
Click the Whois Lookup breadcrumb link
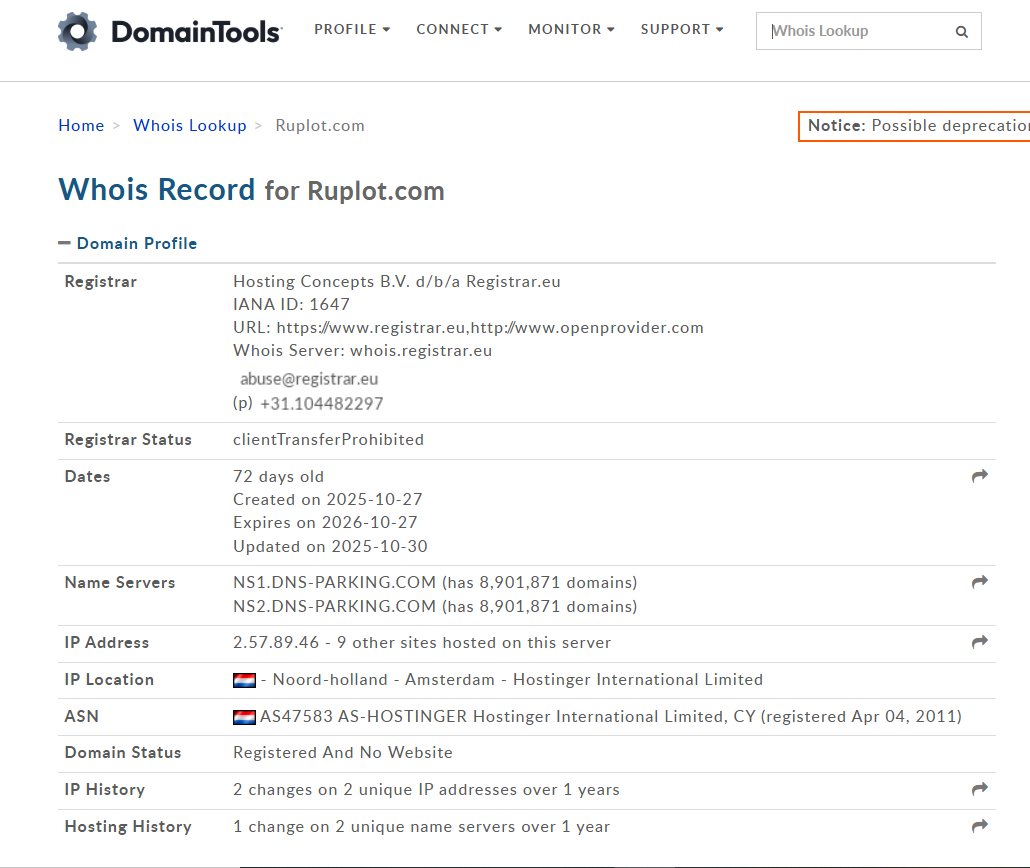pyautogui.click(x=190, y=125)
